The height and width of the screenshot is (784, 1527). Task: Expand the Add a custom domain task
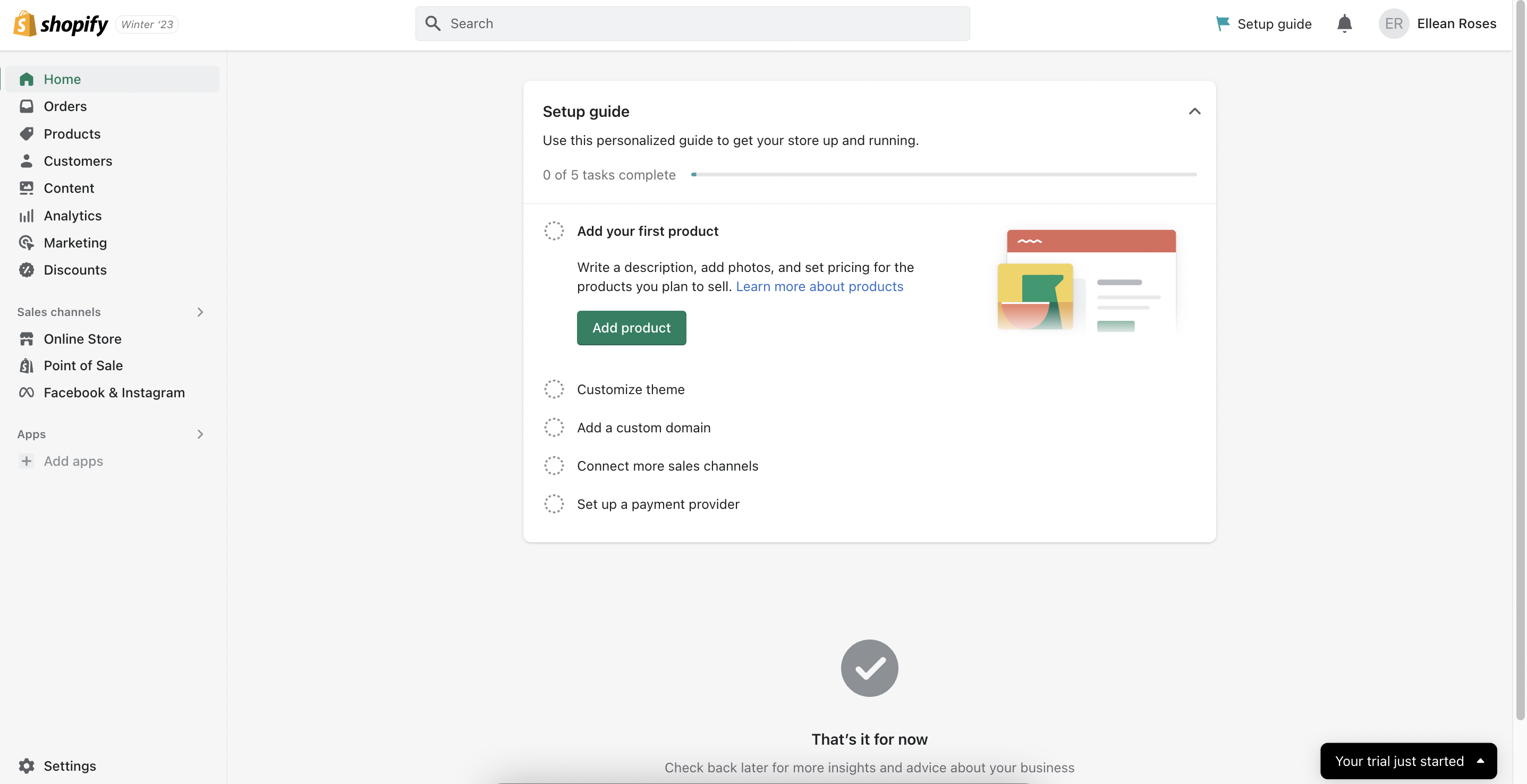pos(643,427)
